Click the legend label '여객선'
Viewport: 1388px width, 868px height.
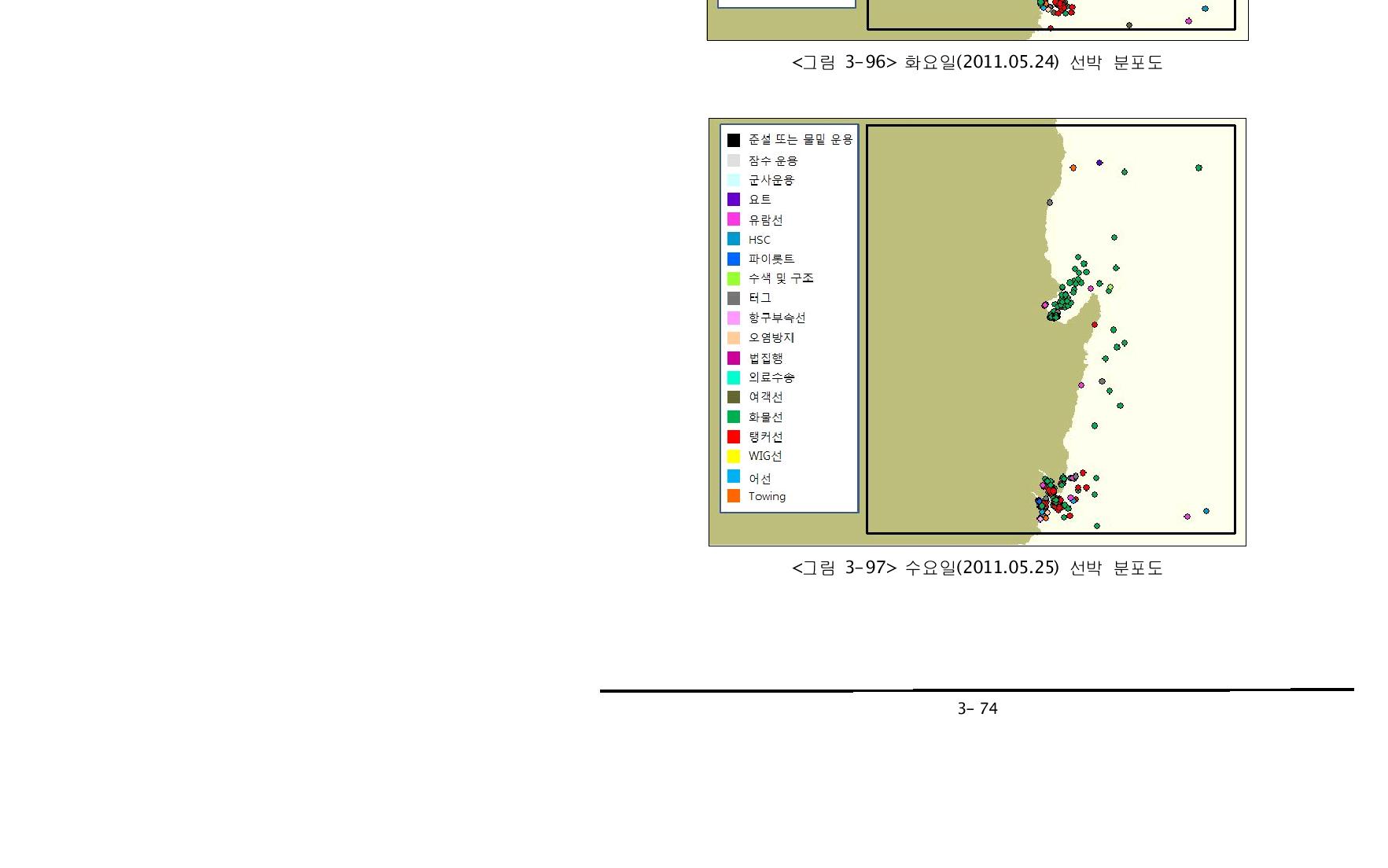766,397
